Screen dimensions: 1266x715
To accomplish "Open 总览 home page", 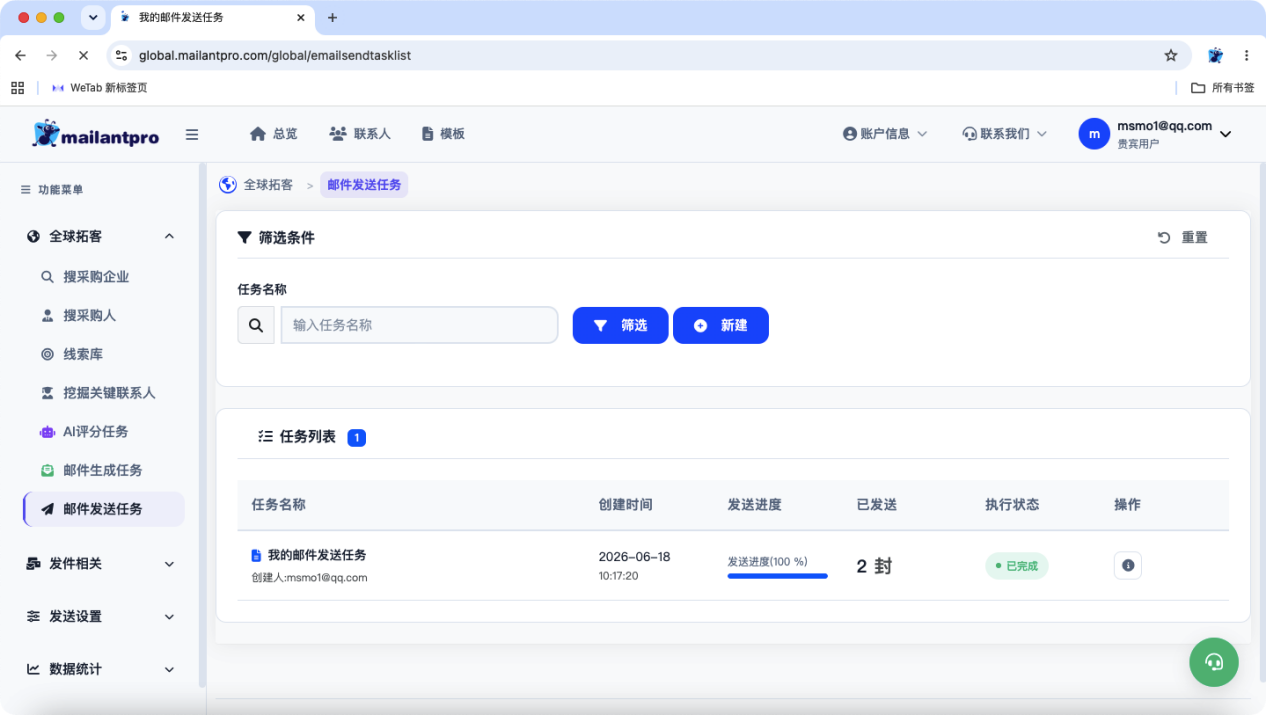I will click(x=273, y=134).
